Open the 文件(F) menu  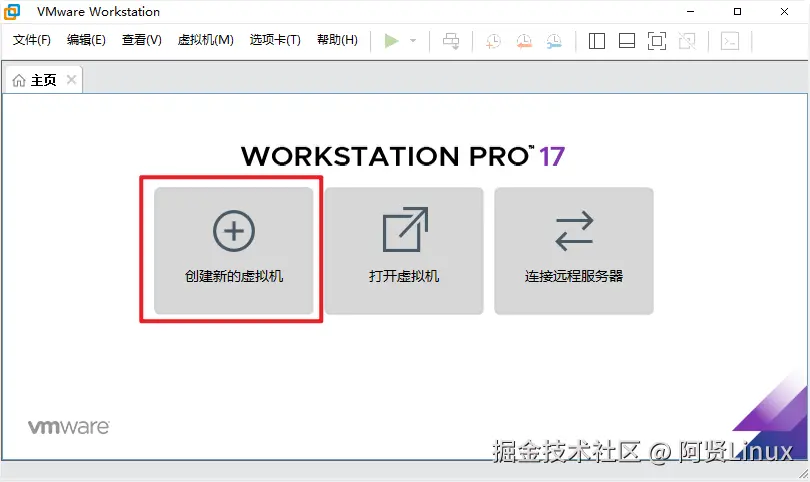coord(32,40)
